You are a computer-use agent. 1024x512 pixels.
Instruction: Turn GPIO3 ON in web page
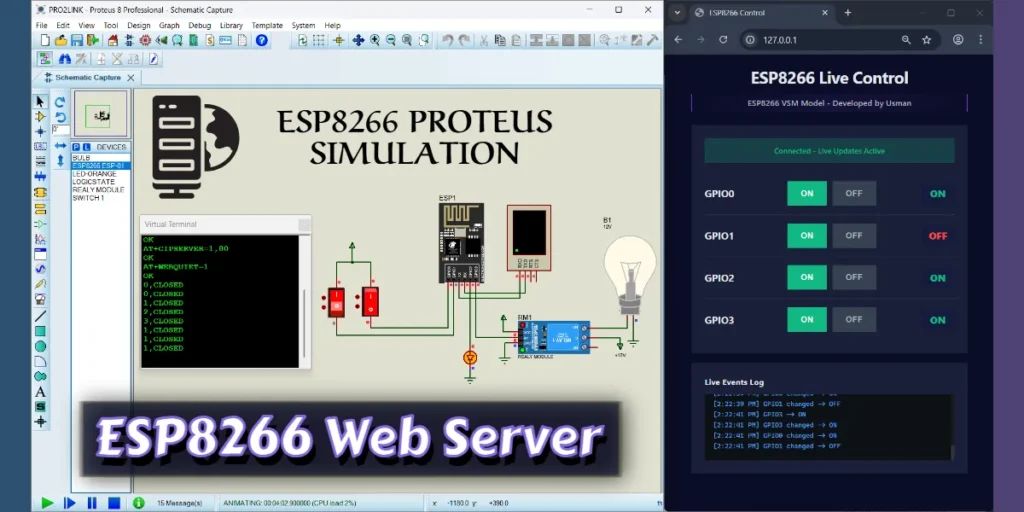pyautogui.click(x=807, y=319)
